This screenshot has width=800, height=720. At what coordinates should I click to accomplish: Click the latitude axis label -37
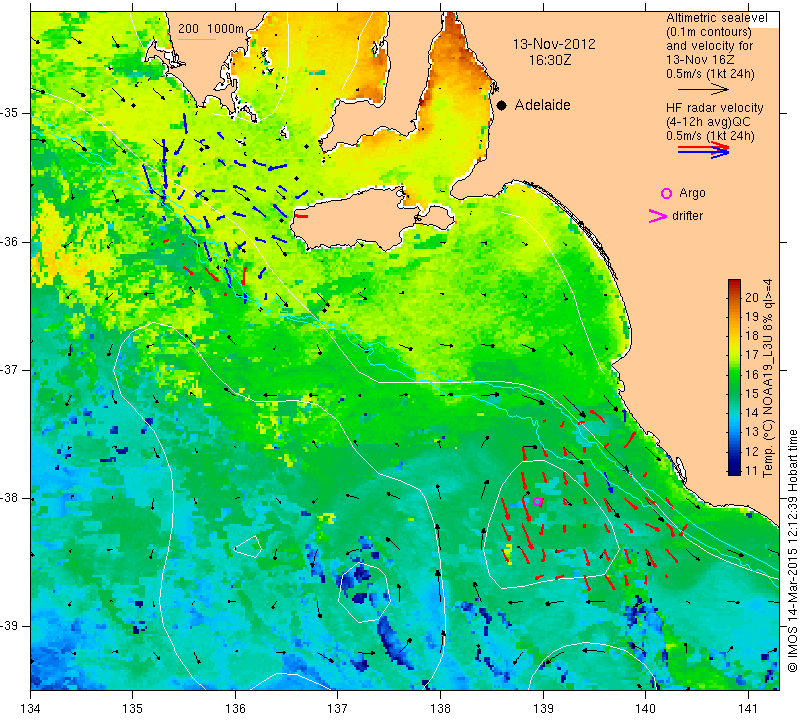9,369
